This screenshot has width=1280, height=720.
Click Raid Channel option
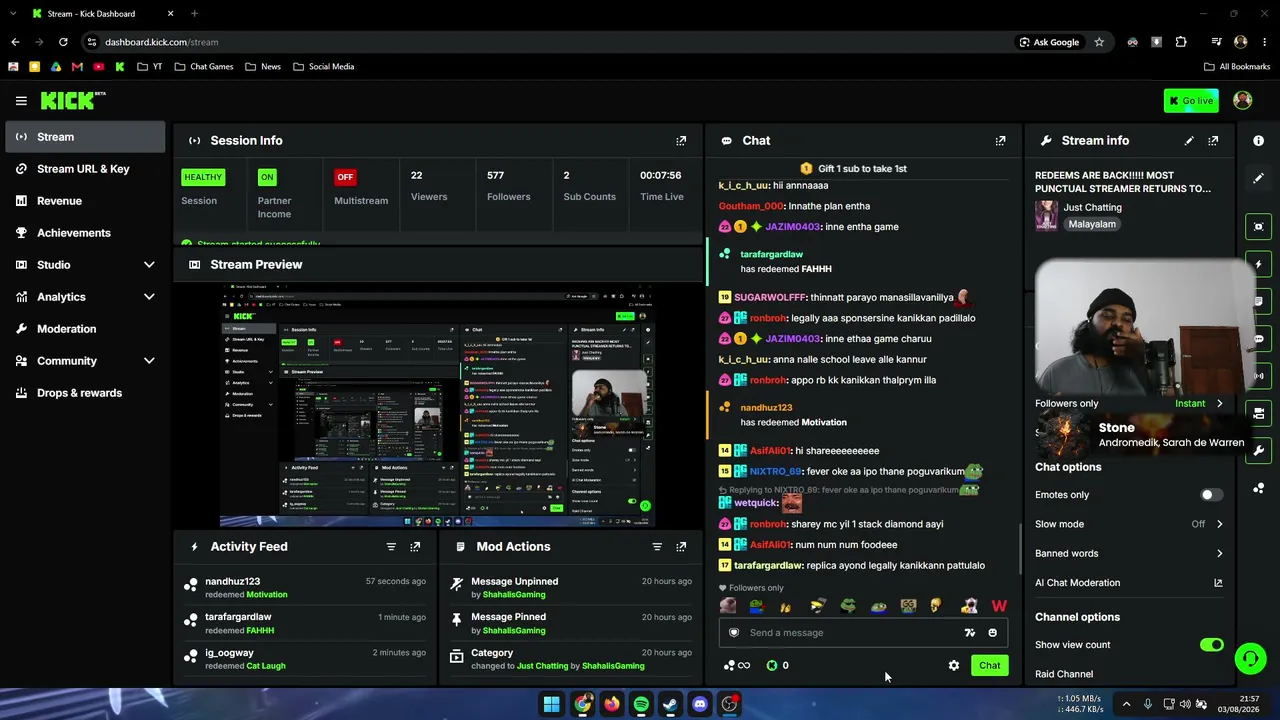[x=1064, y=674]
